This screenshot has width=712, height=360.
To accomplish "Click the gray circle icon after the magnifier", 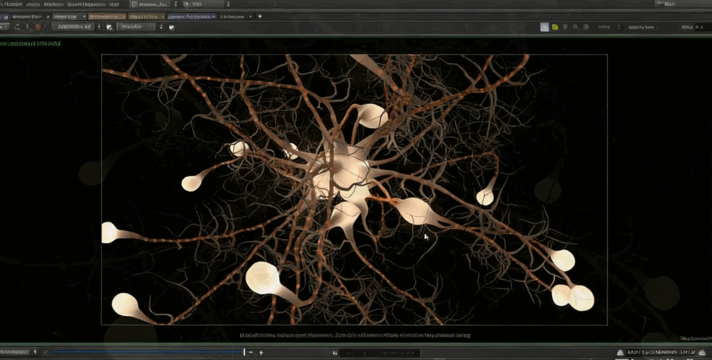I will click(x=586, y=27).
